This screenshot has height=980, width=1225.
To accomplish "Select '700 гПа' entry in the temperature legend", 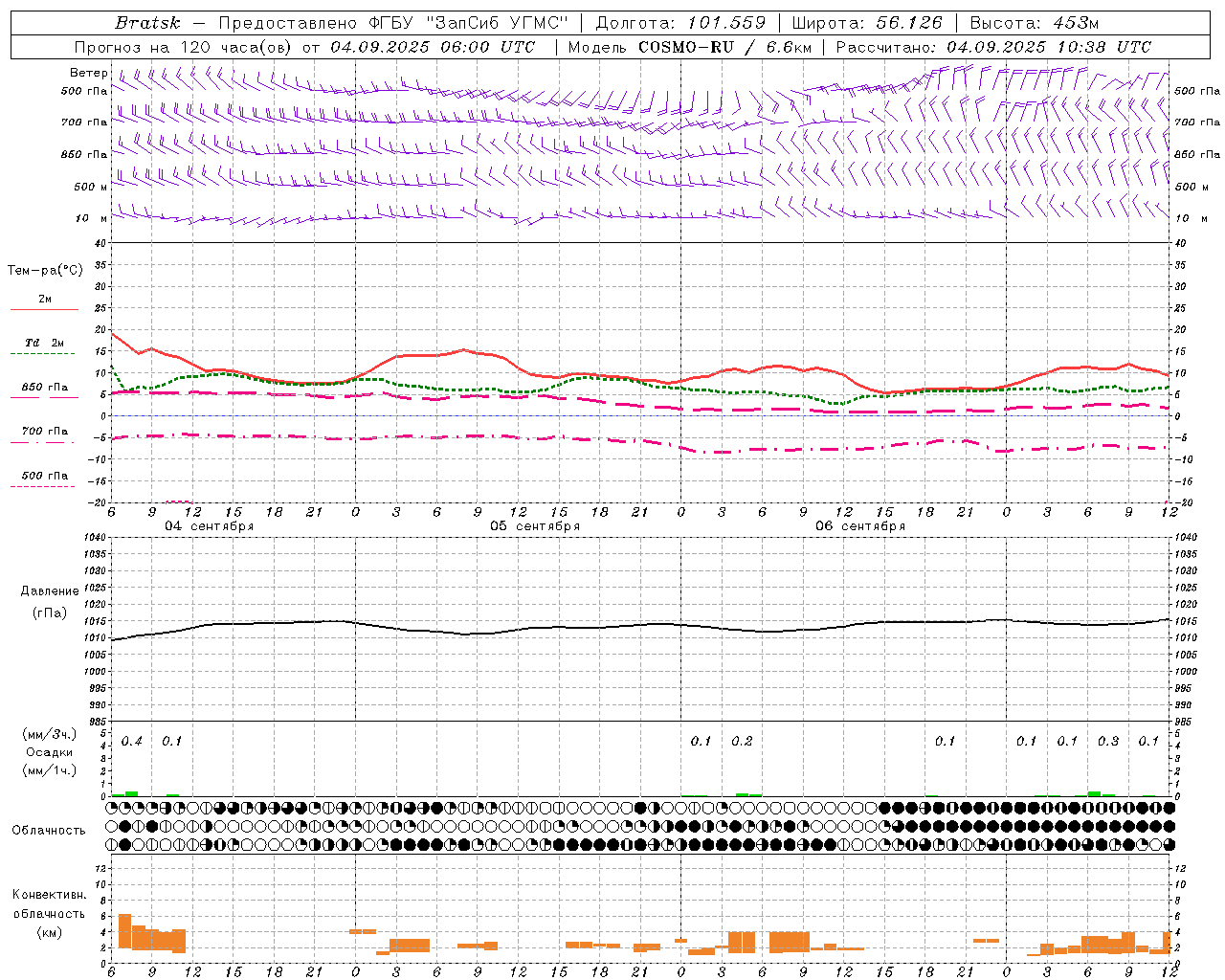I will (x=44, y=432).
